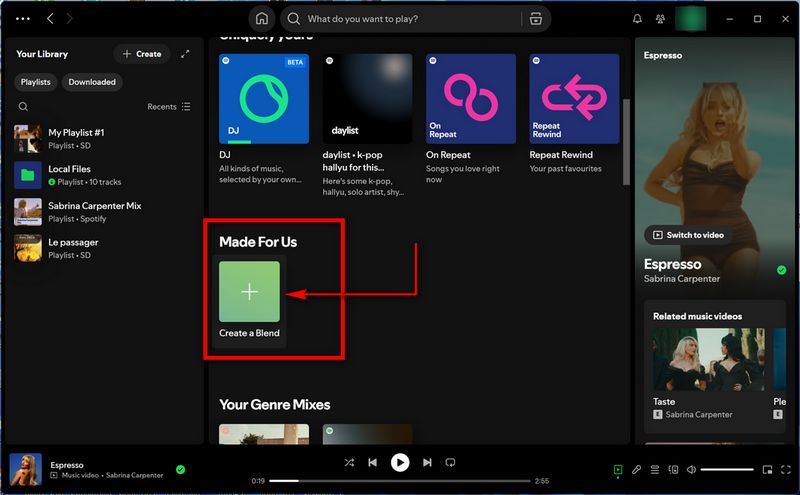800x495 pixels.
Task: Click the Your Library heading
Action: (42, 54)
